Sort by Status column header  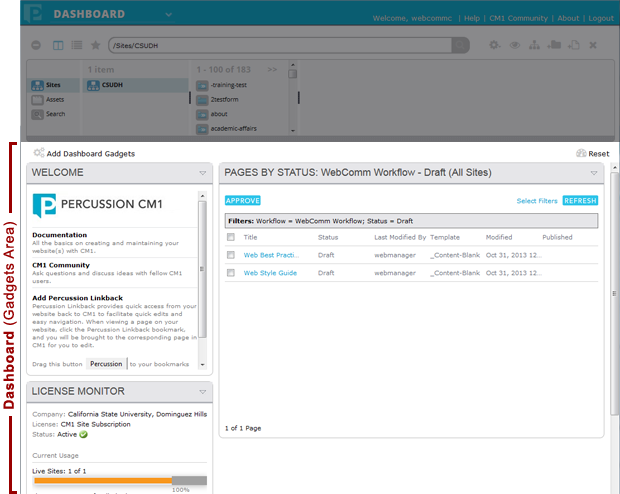pos(328,237)
